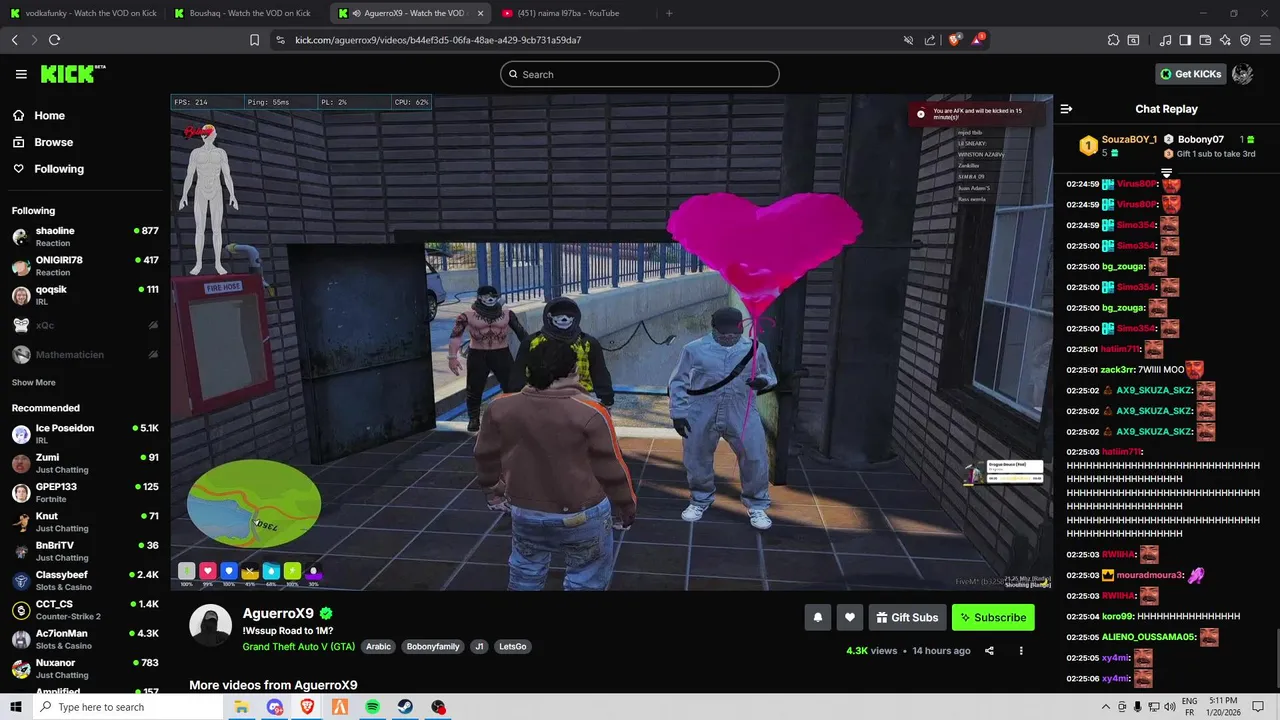Screen dimensions: 1280x720
Task: Mute the tab via address bar icon
Action: point(908,40)
